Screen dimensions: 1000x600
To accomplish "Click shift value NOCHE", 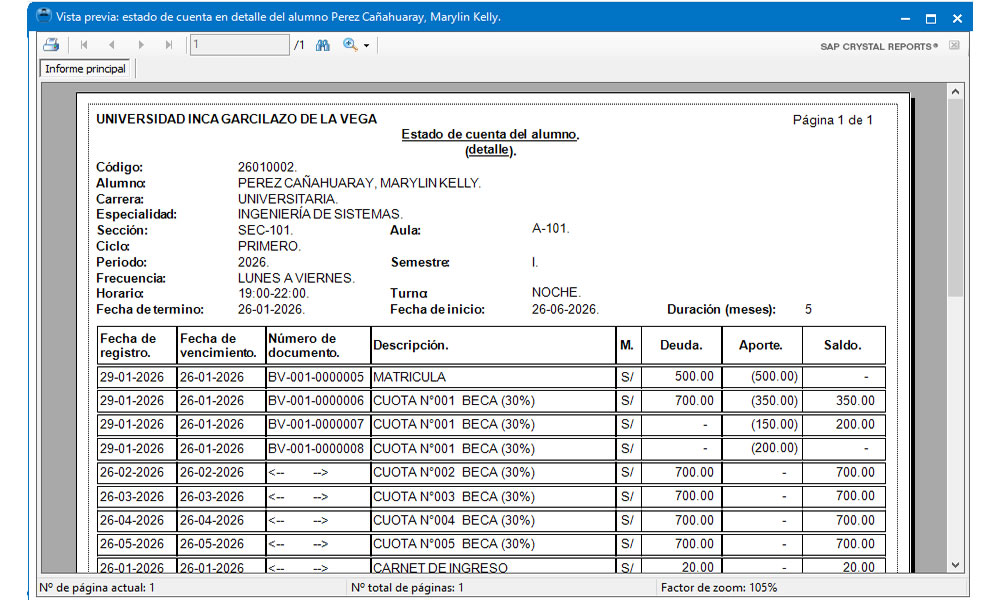I will (556, 292).
